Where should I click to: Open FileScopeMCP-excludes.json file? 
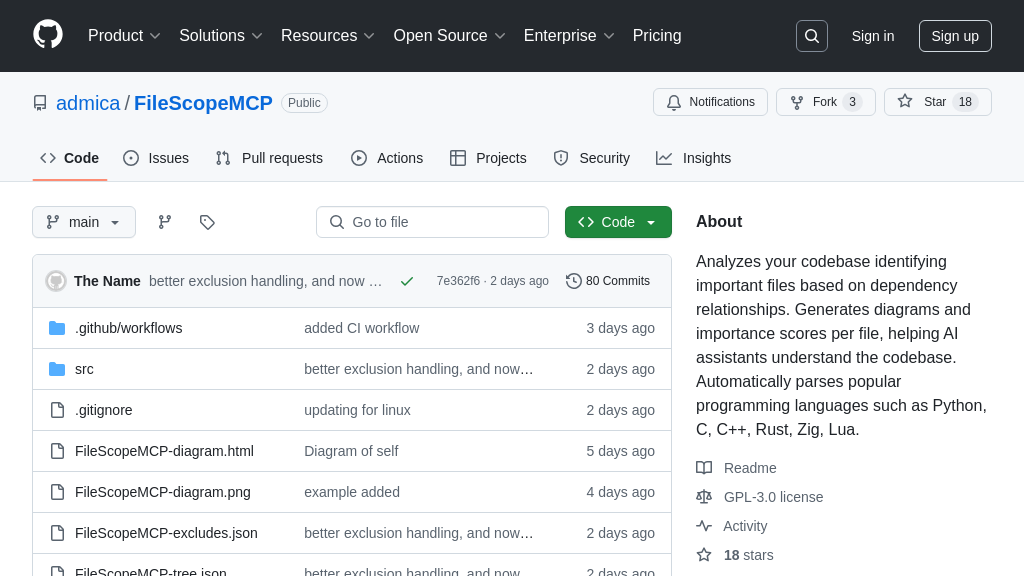click(x=167, y=534)
